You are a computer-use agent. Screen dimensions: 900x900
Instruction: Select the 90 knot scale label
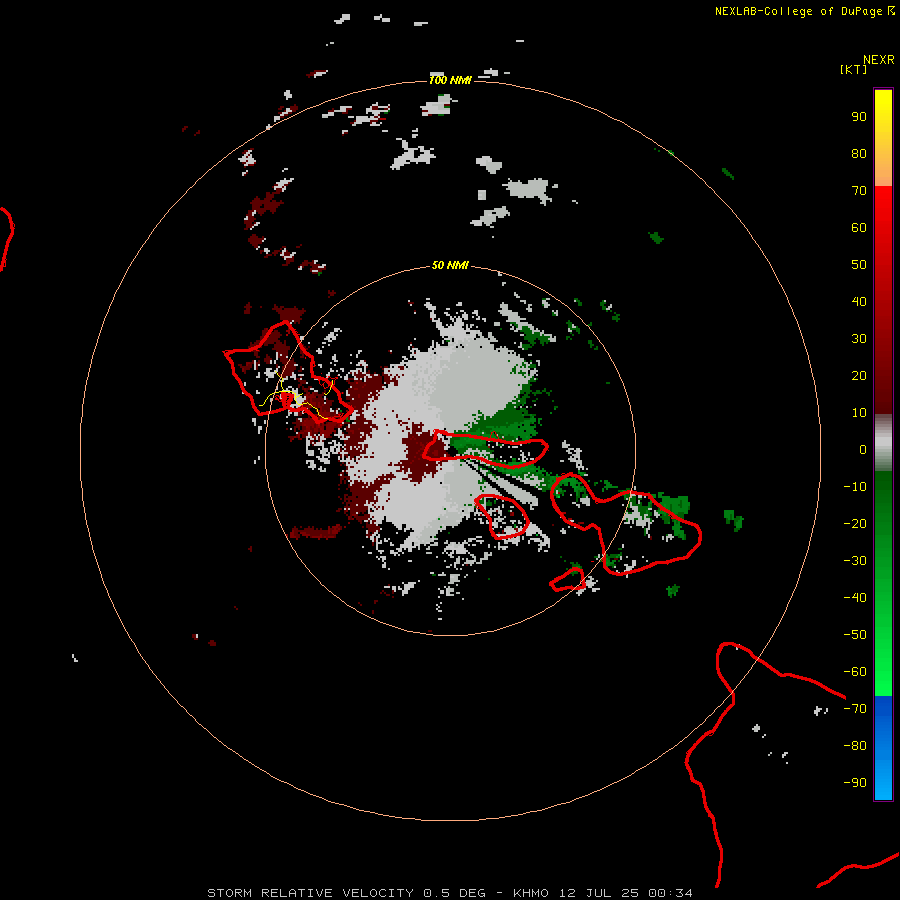tap(859, 117)
